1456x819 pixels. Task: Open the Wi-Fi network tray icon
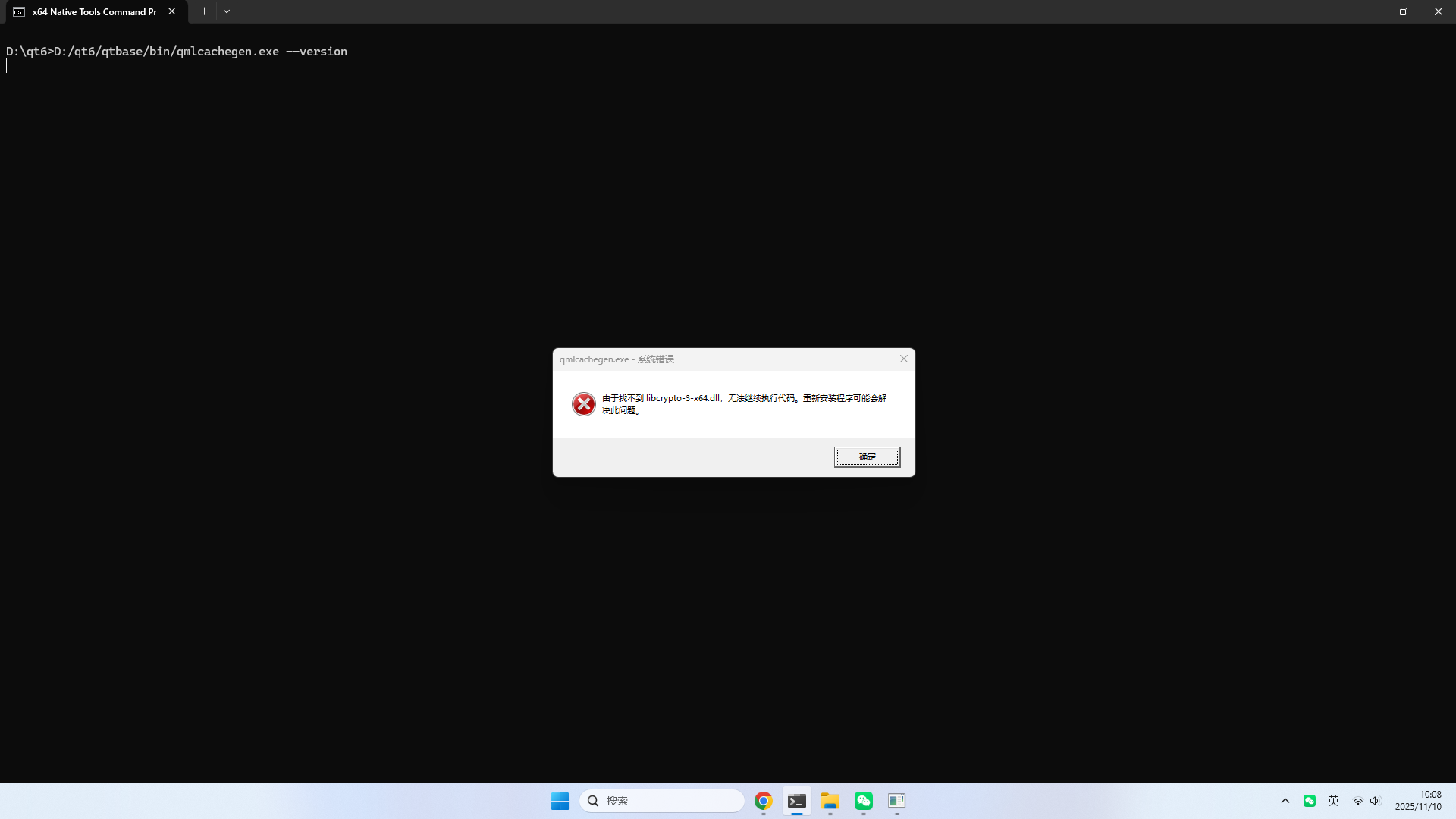pyautogui.click(x=1357, y=801)
